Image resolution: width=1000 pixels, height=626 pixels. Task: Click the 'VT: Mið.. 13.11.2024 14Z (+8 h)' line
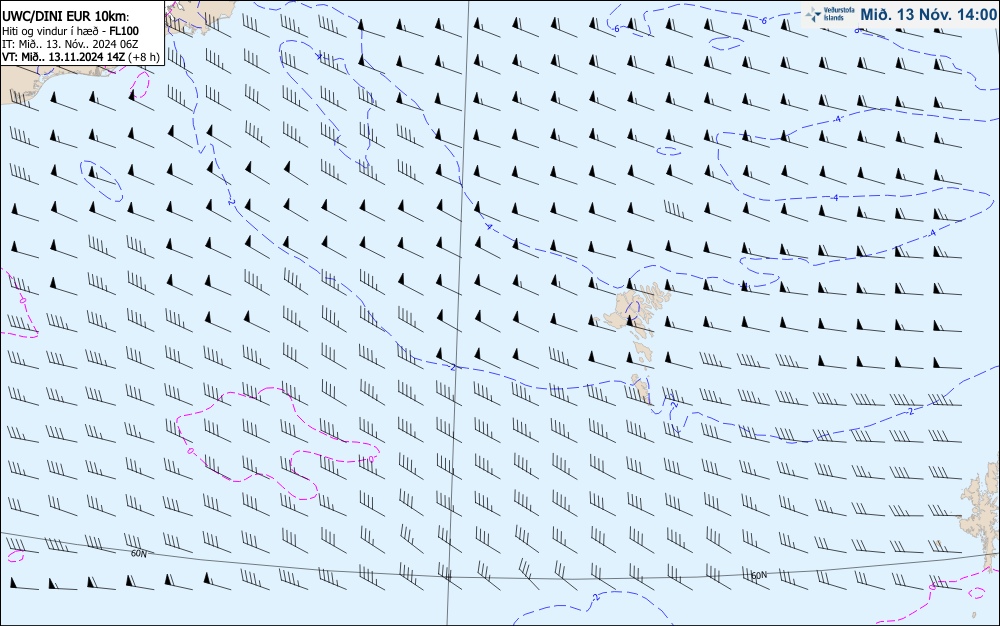pyautogui.click(x=81, y=57)
